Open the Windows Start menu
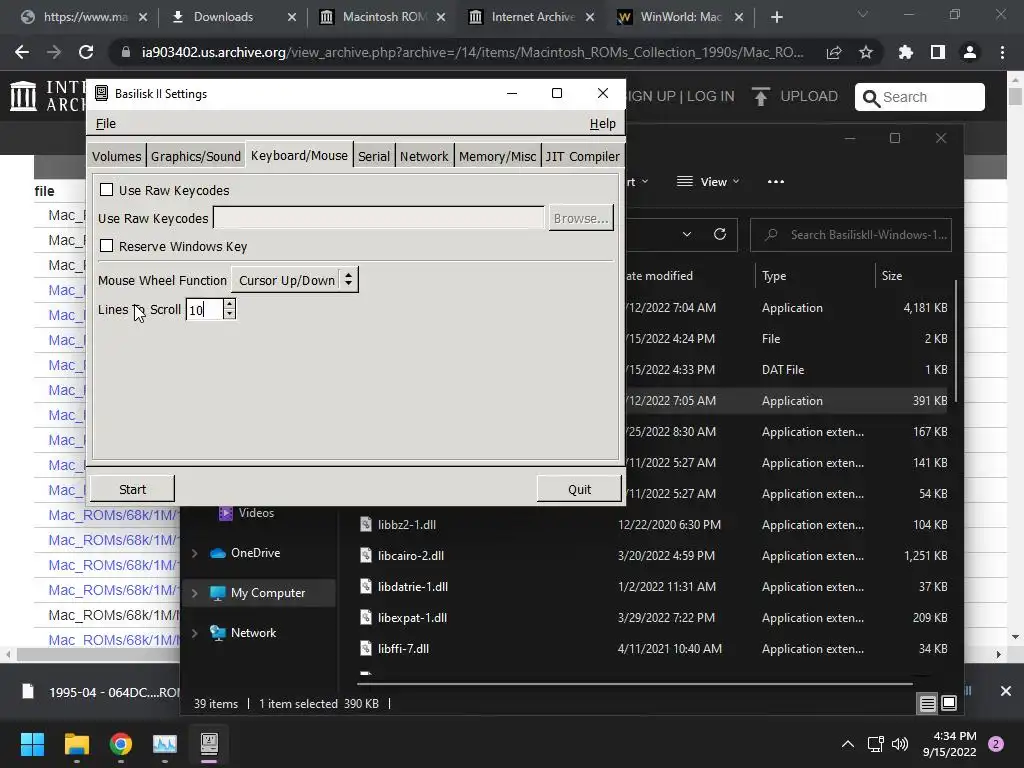Screen dimensions: 1024x768 pos(32,744)
